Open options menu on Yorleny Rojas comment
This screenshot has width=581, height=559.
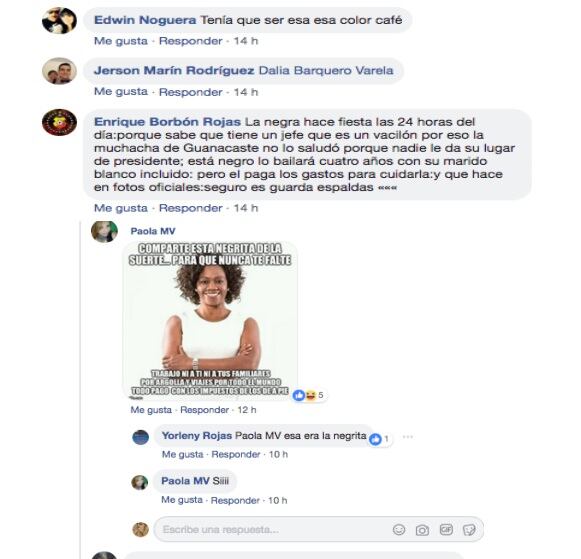(408, 437)
